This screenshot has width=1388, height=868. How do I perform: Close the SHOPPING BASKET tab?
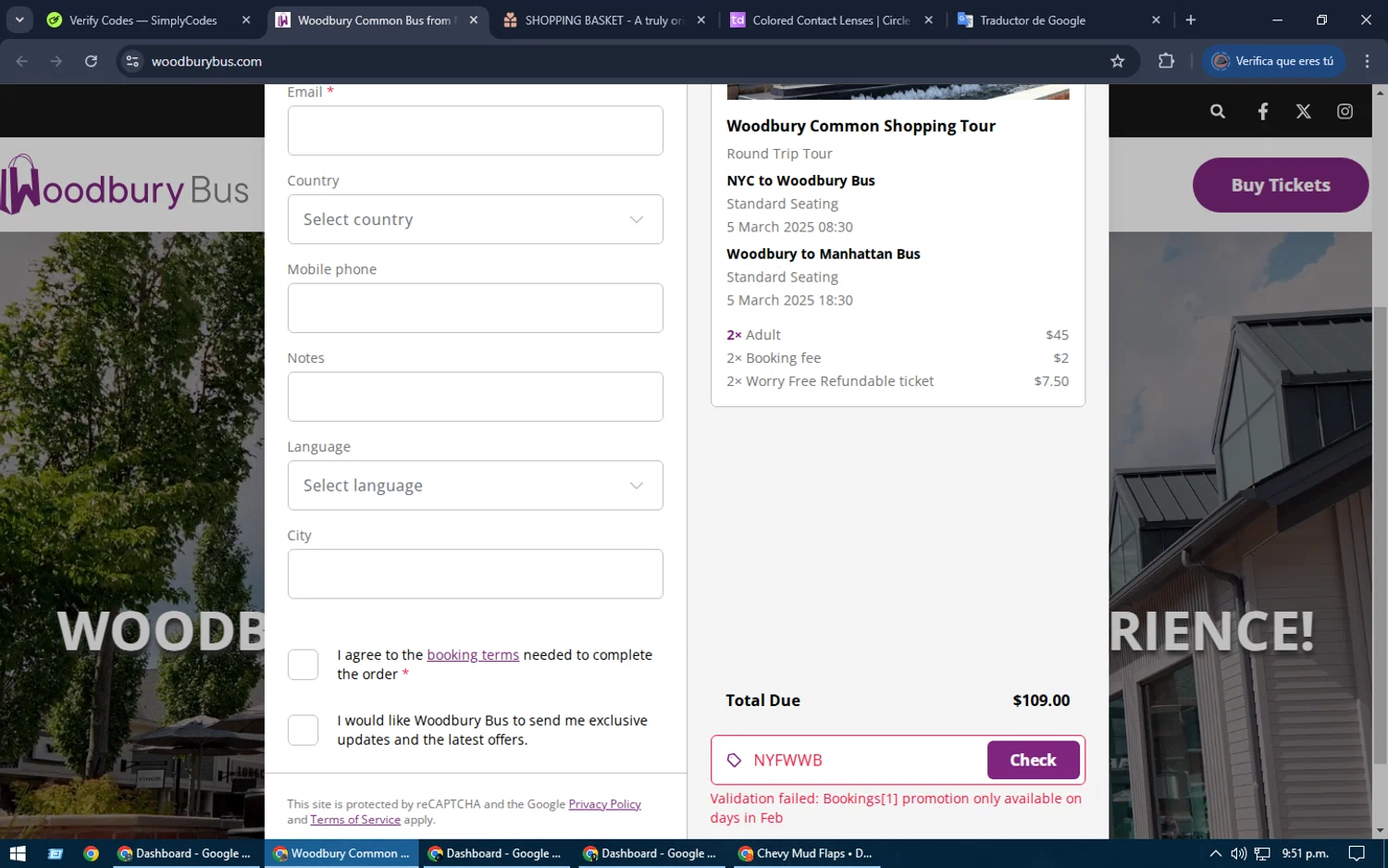pyautogui.click(x=700, y=19)
